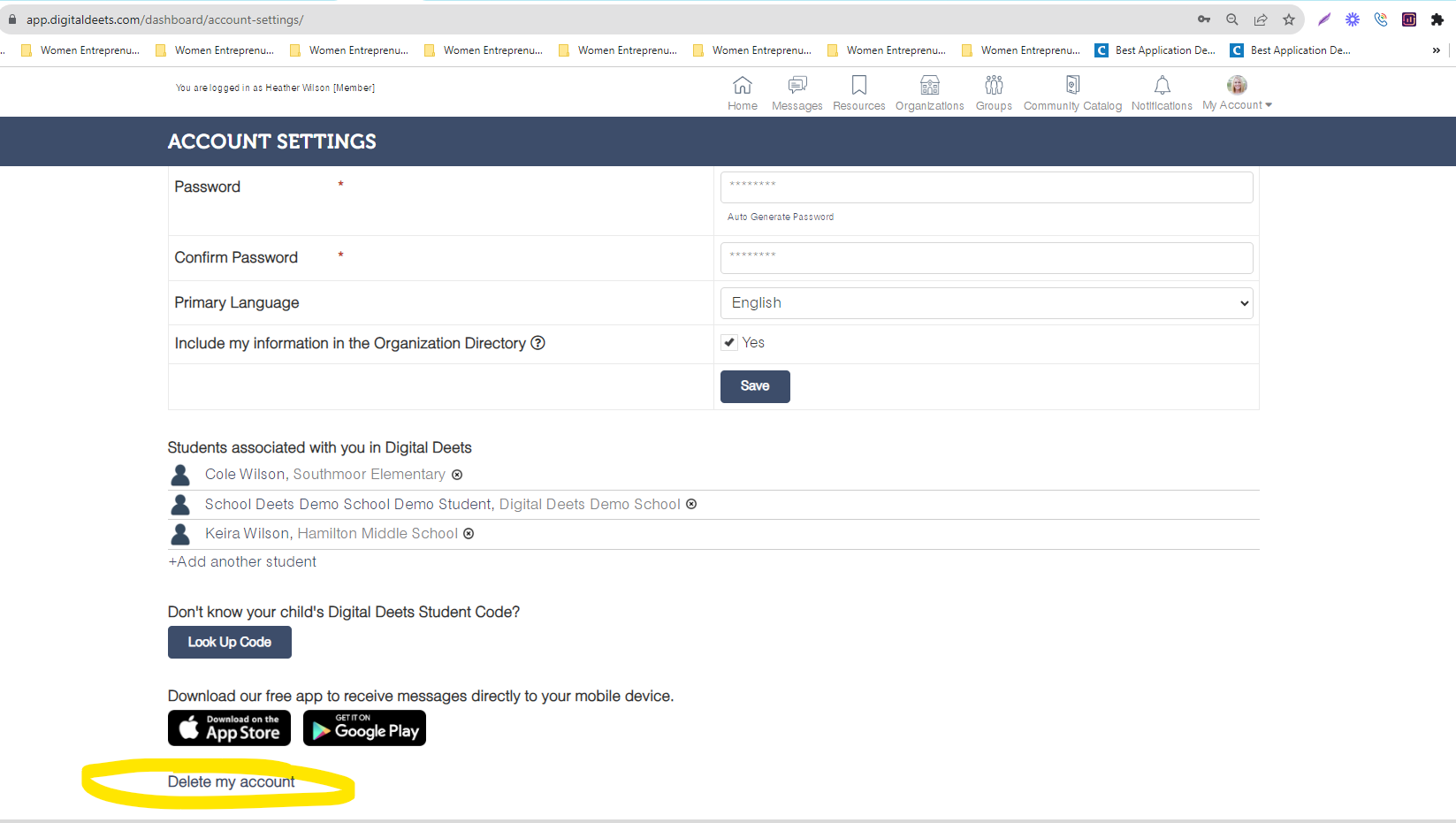Click the share page icon in address bar
Screen dimensions: 1456x823
(1261, 19)
